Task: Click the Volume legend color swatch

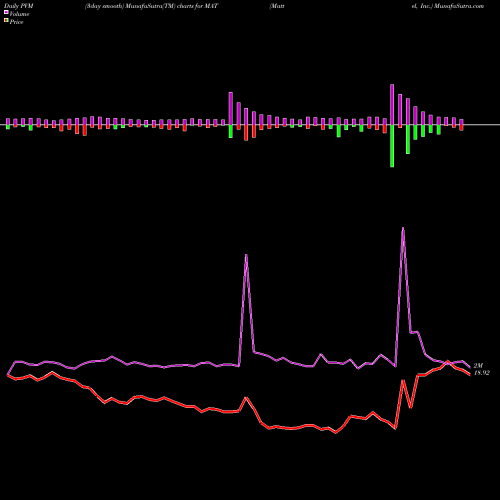Action: [x=6, y=12]
